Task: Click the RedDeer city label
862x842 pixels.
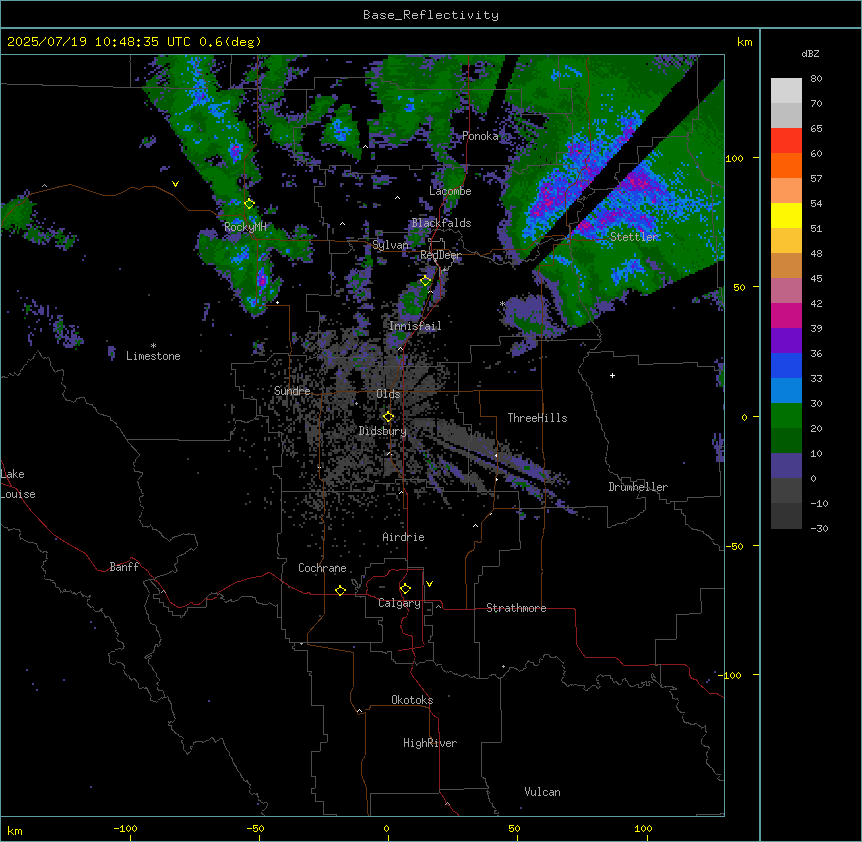Action: 441,255
